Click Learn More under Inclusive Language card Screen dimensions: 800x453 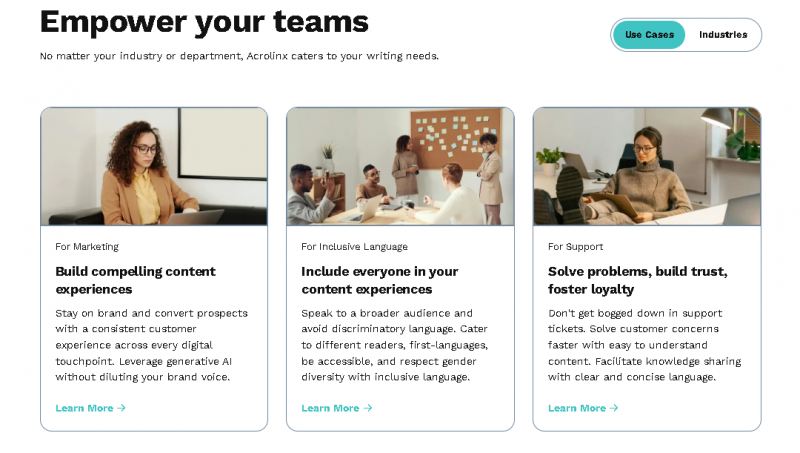coord(330,408)
